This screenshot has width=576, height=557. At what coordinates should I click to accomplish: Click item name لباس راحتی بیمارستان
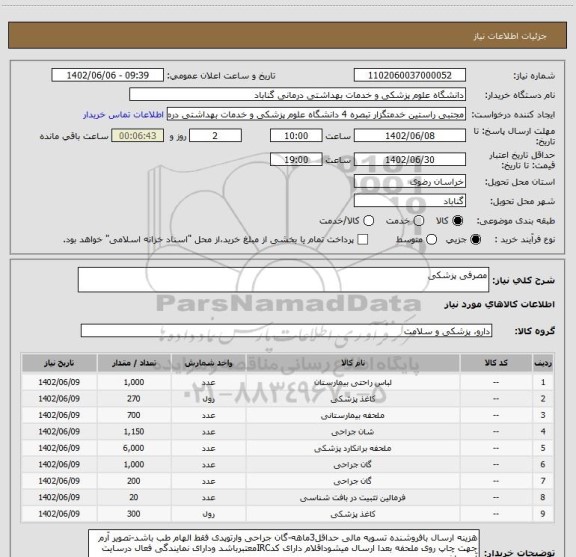(x=353, y=382)
